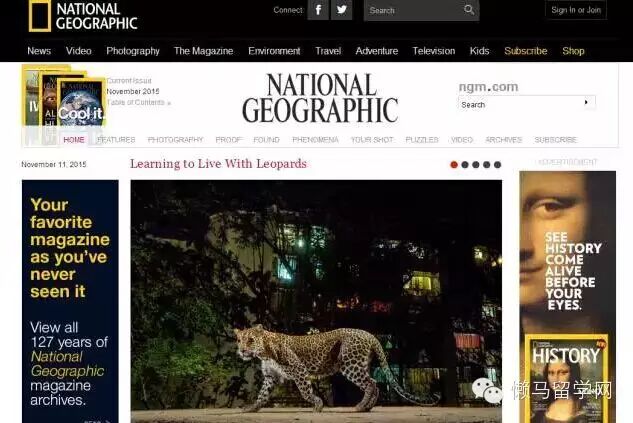This screenshot has width=633, height=423.
Task: Select the third slideshow dot
Action: point(476,165)
